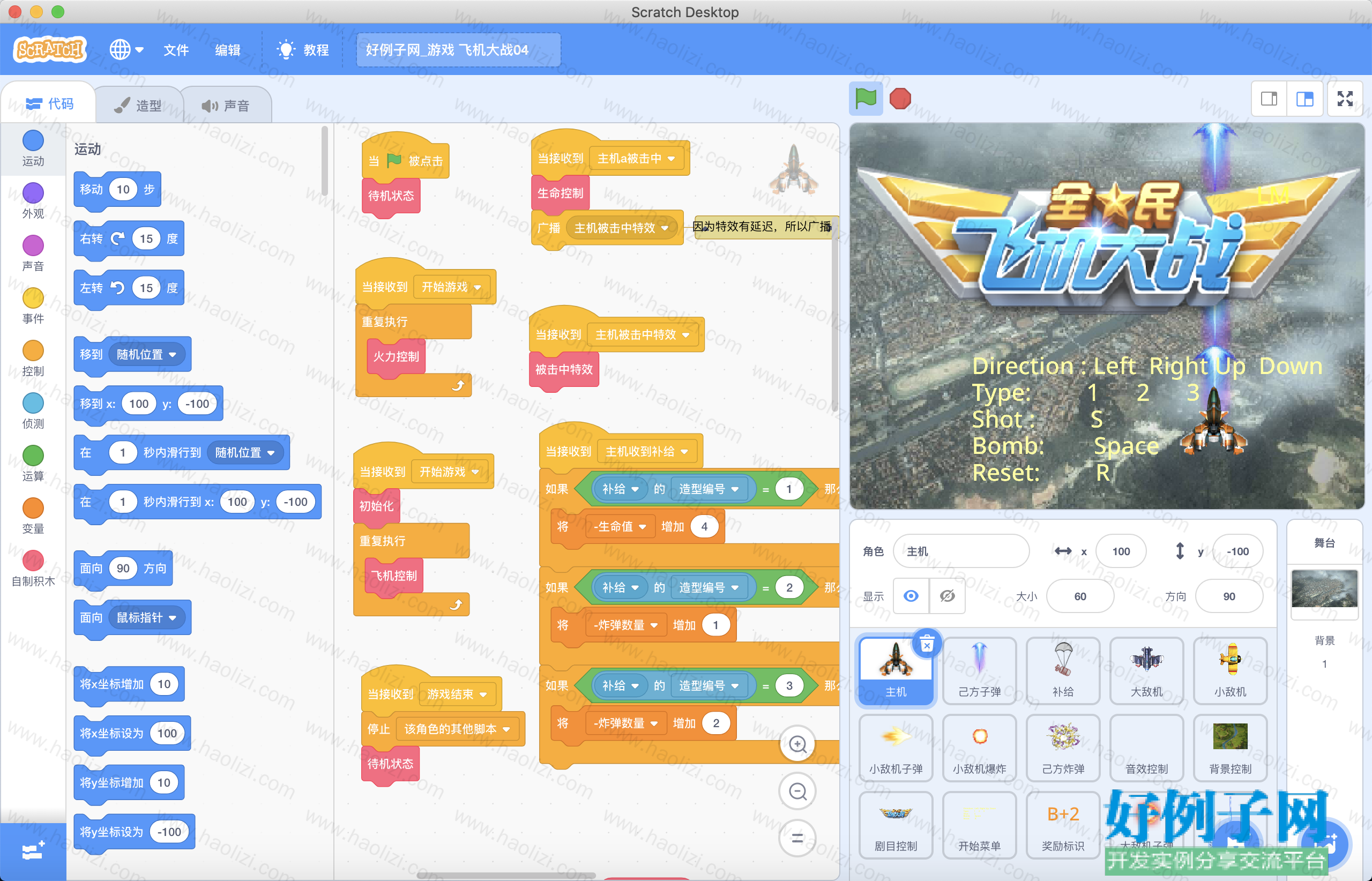Hide the sprite with crossed-eye button
The width and height of the screenshot is (1372, 881).
point(947,596)
